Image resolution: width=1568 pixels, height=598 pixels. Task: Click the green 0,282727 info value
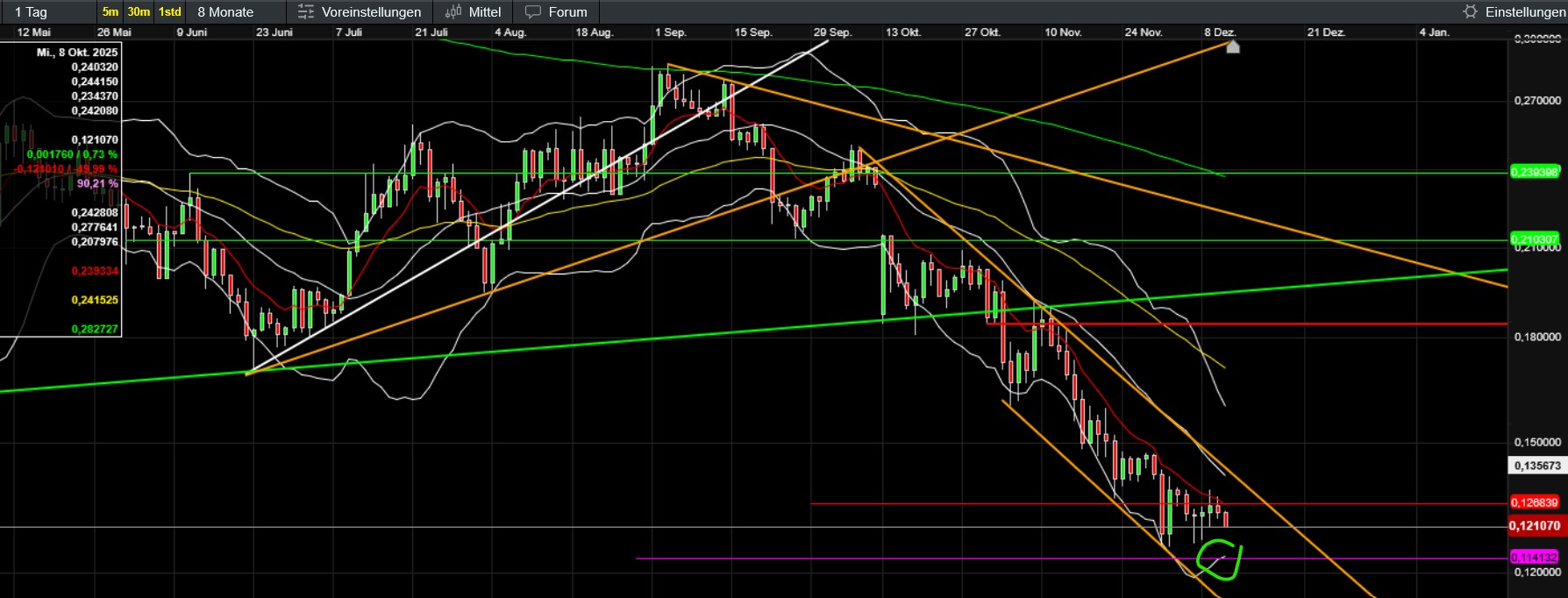pos(95,330)
